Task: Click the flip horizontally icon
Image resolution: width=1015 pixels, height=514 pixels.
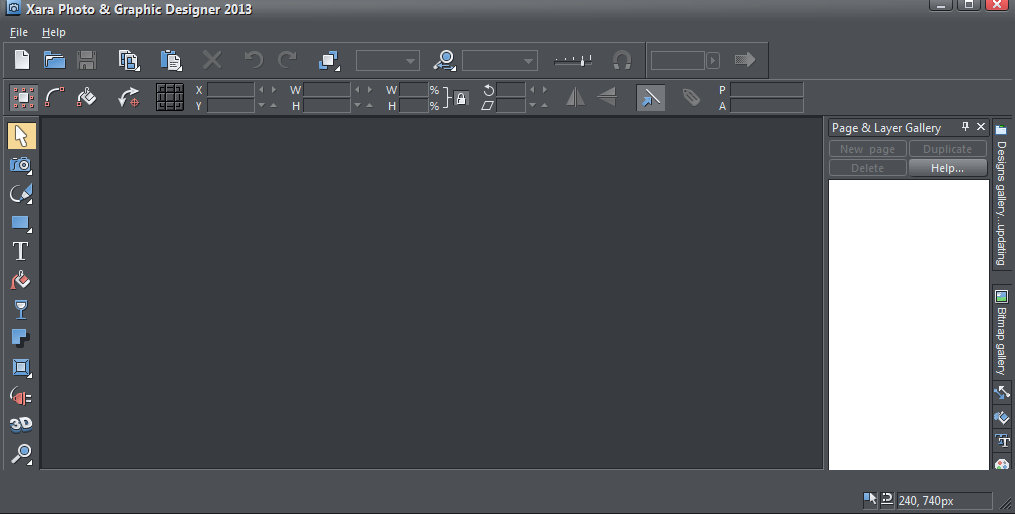Action: [575, 97]
